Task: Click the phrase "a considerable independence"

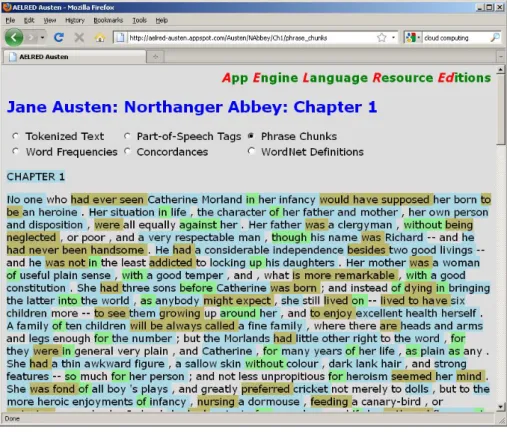Action: click(x=269, y=250)
